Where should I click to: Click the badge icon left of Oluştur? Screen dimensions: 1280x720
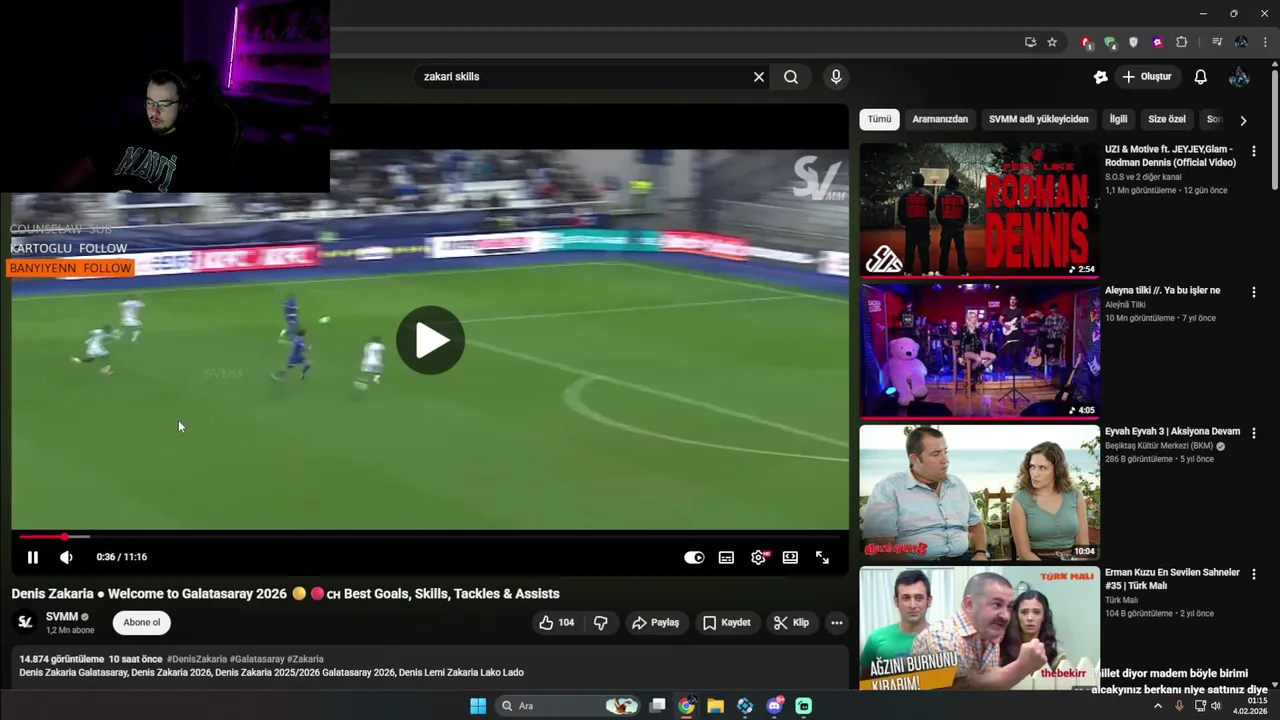[1101, 77]
